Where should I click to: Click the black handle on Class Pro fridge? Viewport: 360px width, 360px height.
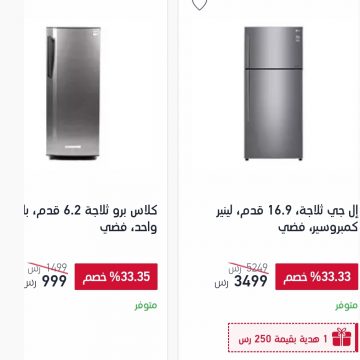(x=51, y=57)
